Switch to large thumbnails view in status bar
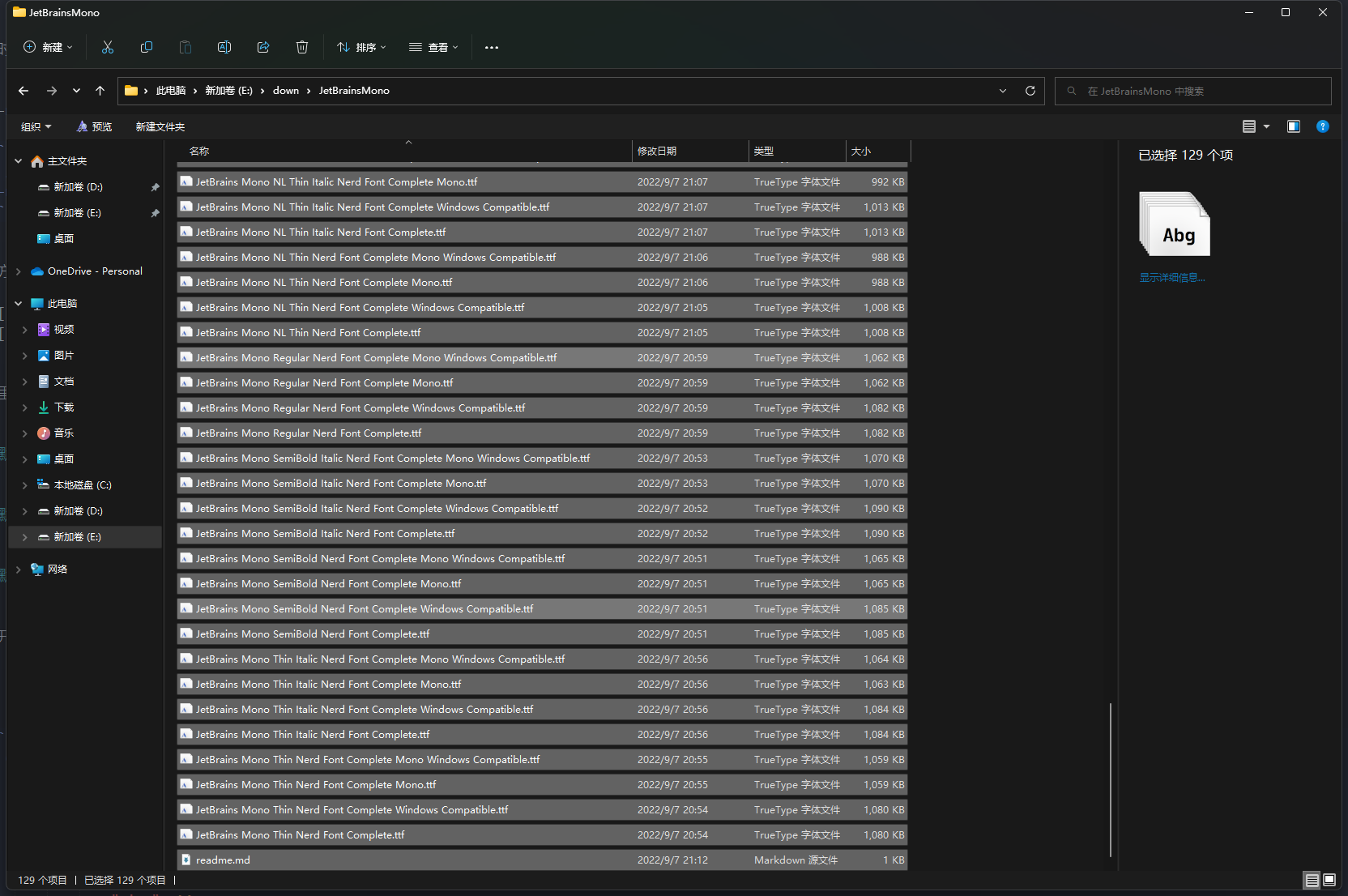This screenshot has height=896, width=1348. pyautogui.click(x=1329, y=881)
